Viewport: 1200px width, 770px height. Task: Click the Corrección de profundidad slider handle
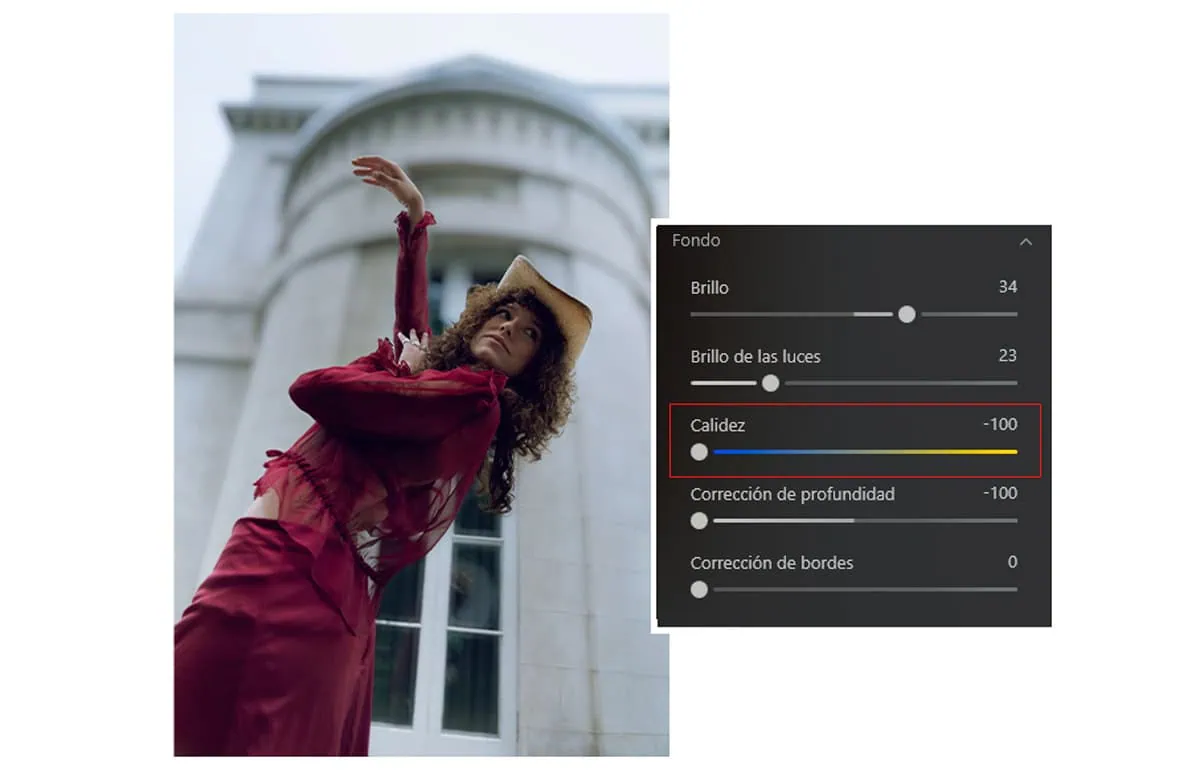tap(699, 521)
